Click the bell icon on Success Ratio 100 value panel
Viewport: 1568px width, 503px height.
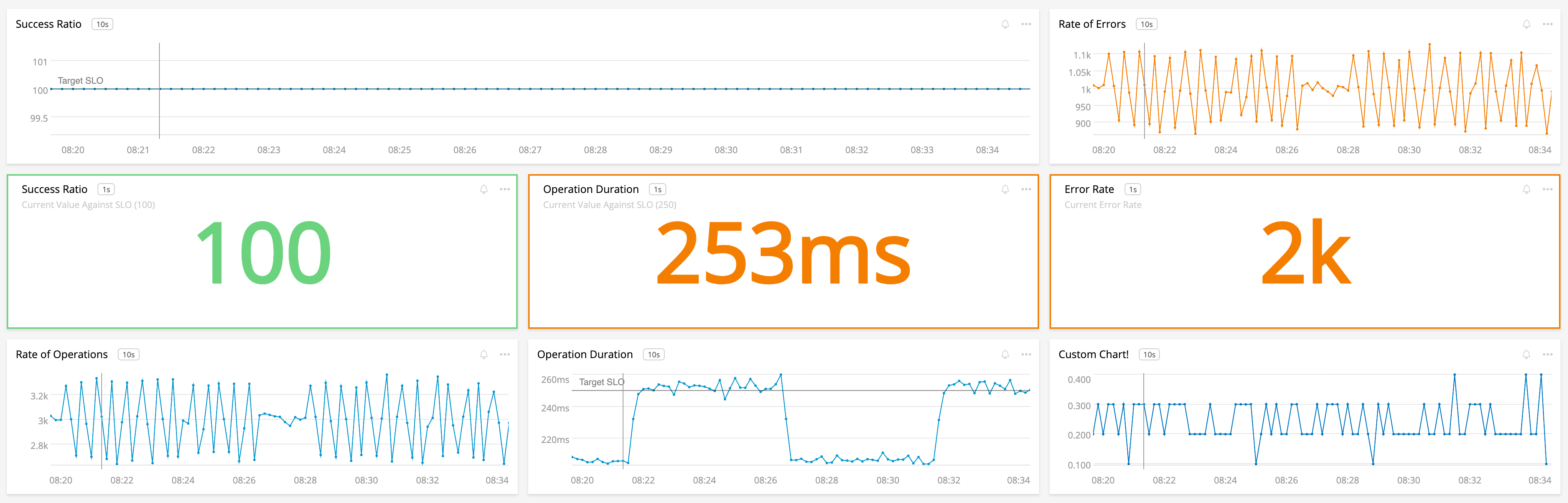[483, 190]
